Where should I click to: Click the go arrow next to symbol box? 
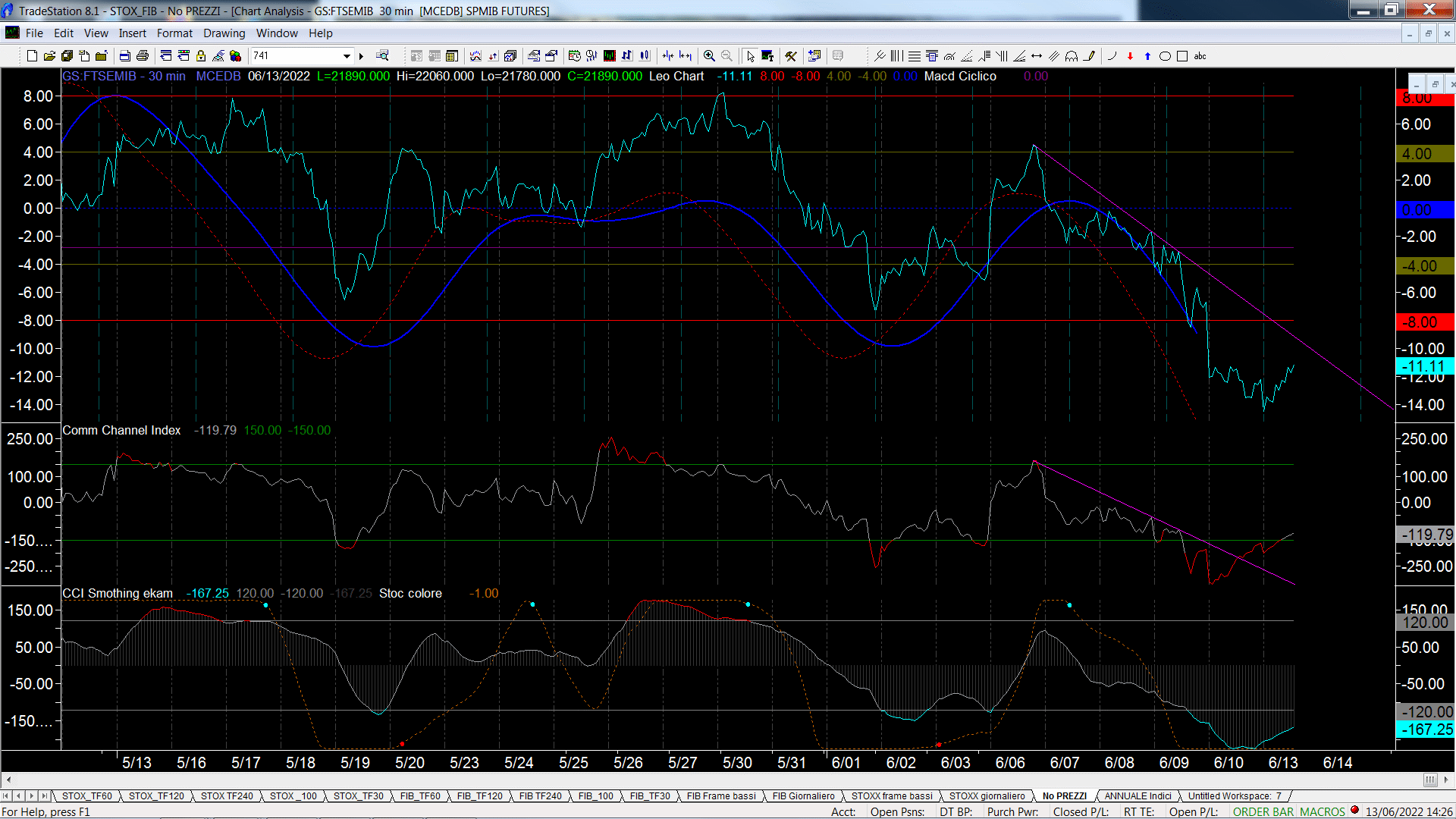362,55
